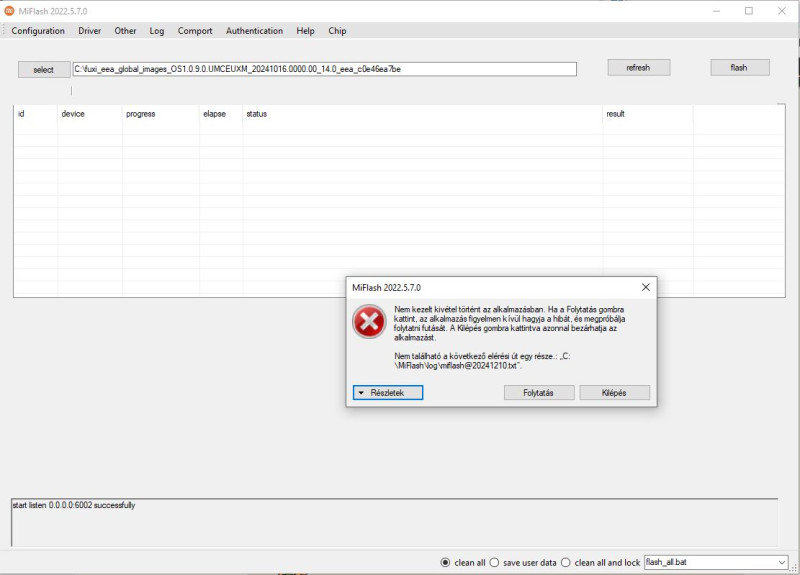Click the refresh button
This screenshot has width=800, height=575.
[x=638, y=67]
